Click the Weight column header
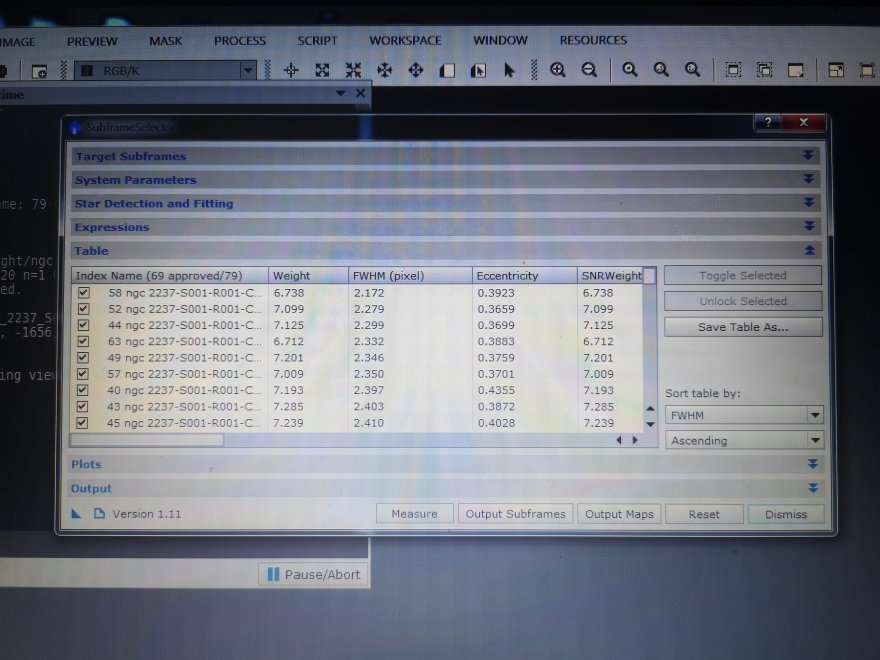 [x=308, y=276]
